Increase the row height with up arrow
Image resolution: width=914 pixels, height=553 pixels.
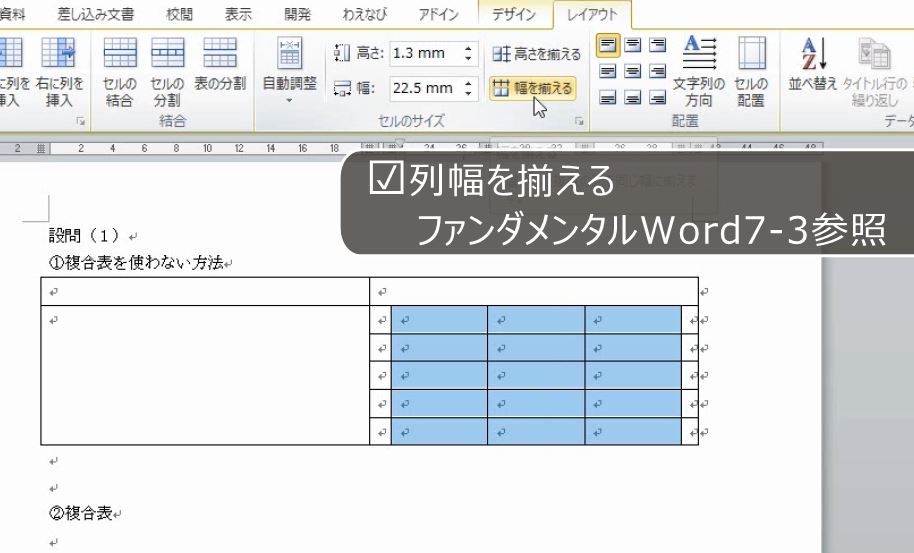(469, 48)
